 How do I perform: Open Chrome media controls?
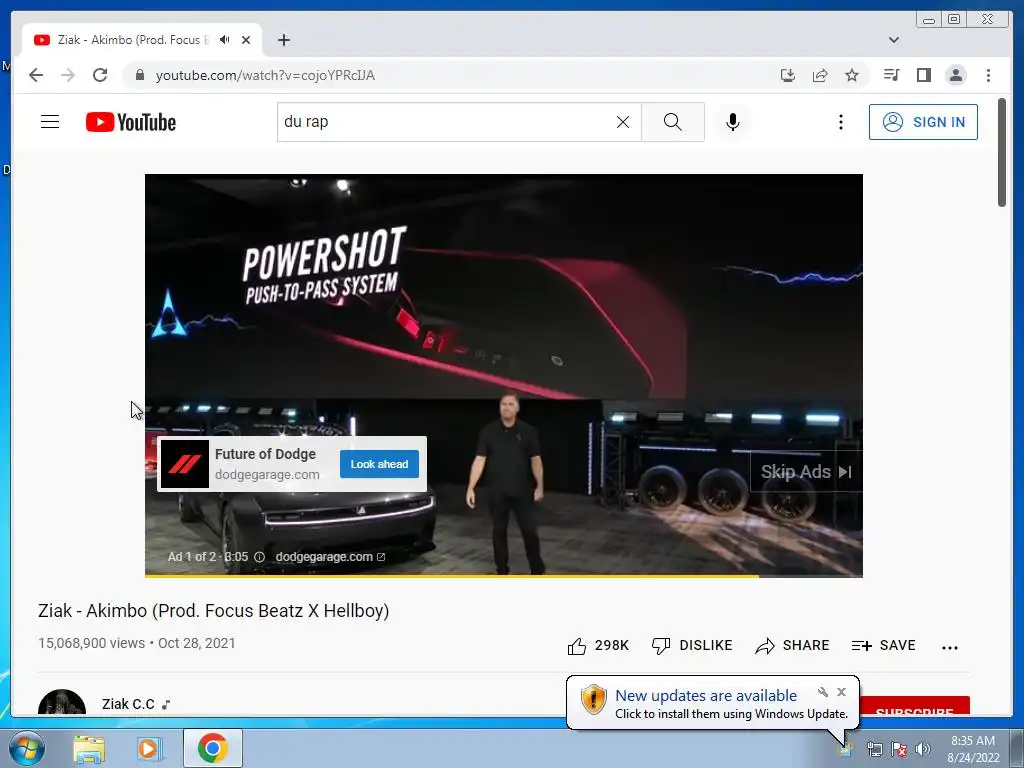pos(891,75)
